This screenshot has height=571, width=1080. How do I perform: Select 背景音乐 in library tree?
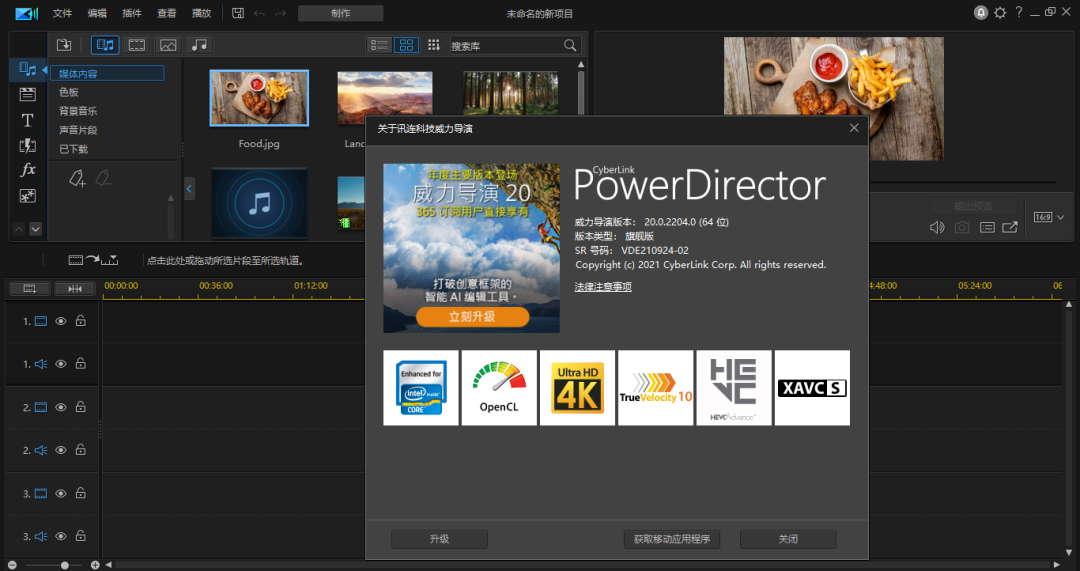(78, 111)
